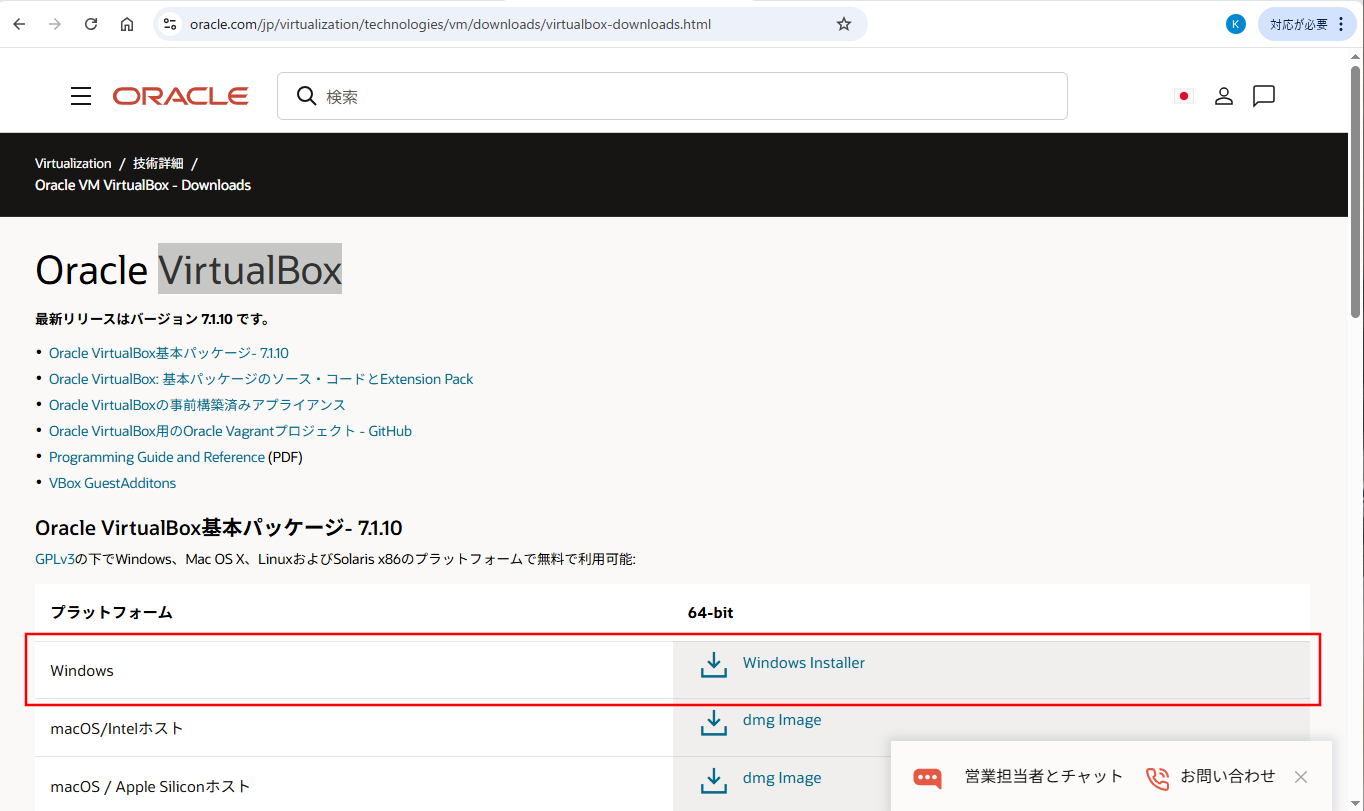
Task: Go to the browser home page
Action: point(127,24)
